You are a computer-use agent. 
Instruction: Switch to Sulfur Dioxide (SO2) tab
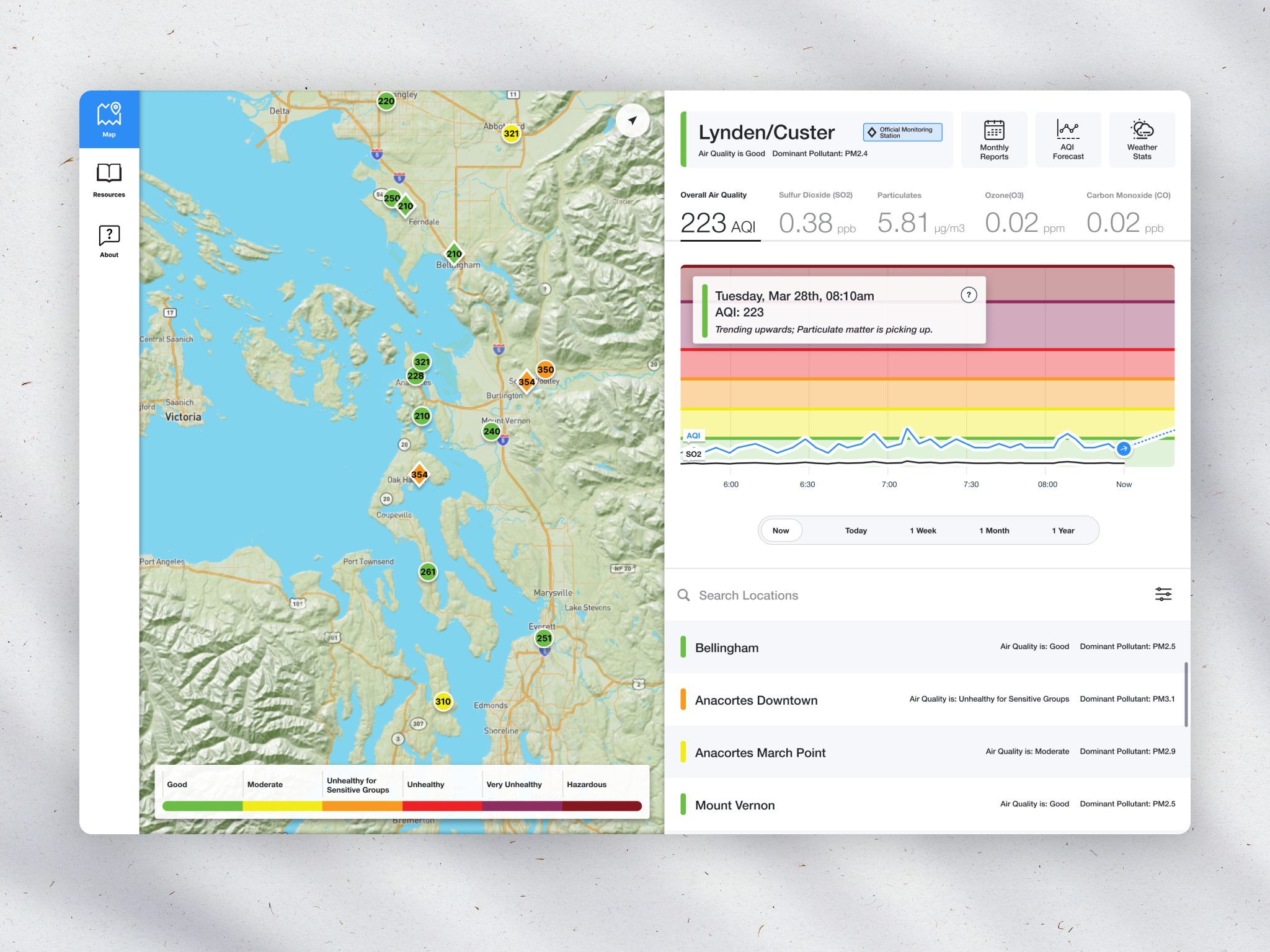817,214
